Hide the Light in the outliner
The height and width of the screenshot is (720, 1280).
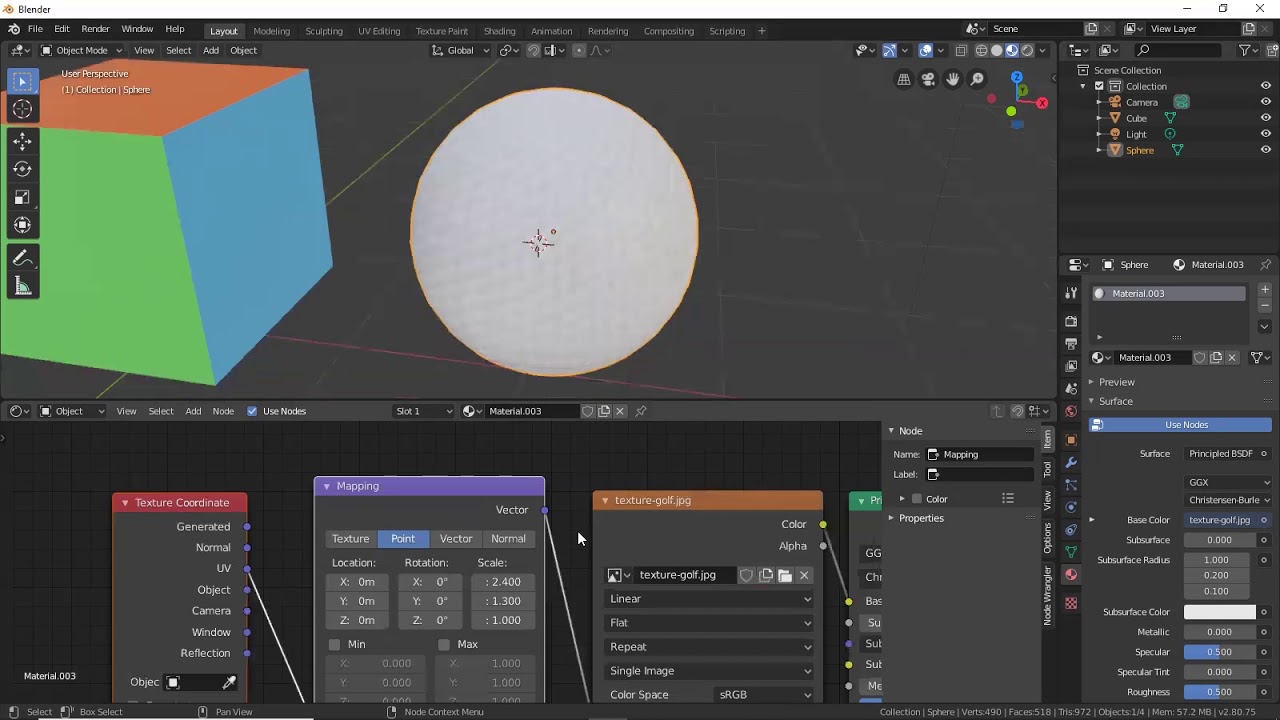[1266, 134]
